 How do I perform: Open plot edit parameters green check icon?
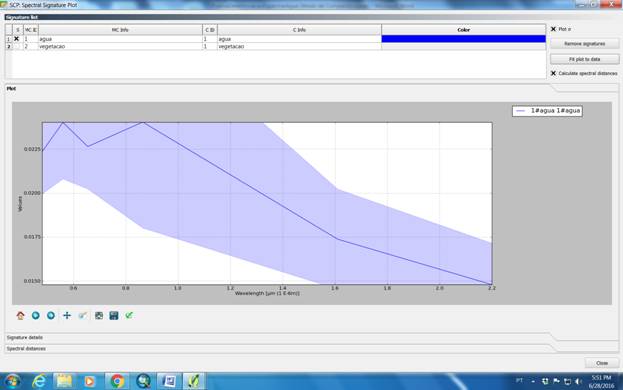click(x=129, y=316)
